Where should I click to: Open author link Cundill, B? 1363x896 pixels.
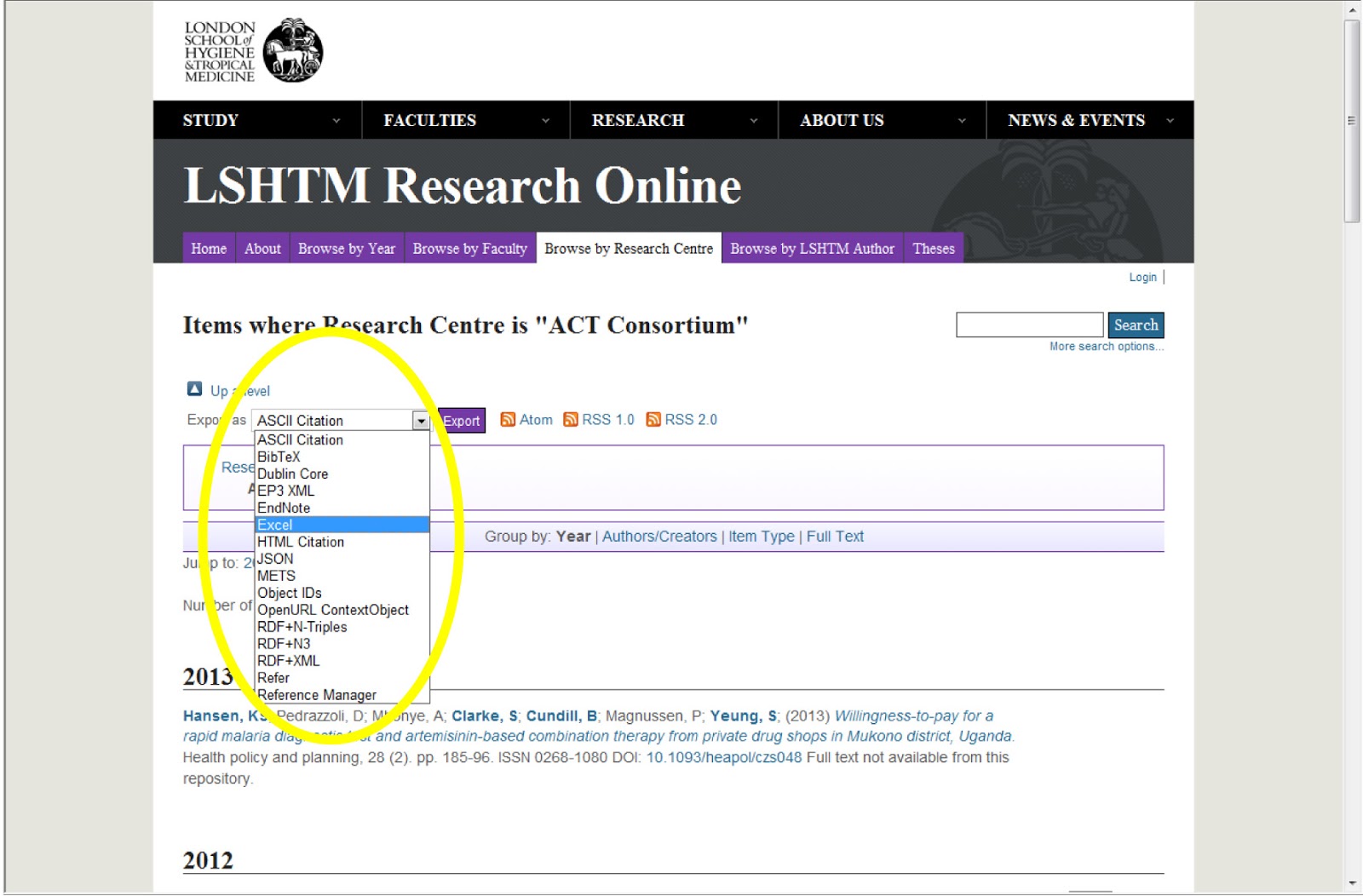pyautogui.click(x=561, y=715)
